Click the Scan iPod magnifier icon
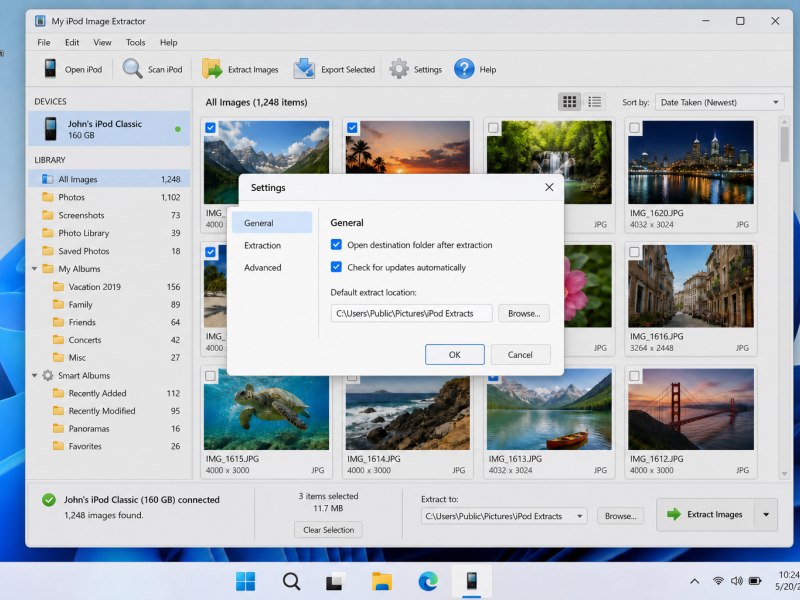The height and width of the screenshot is (600, 800). point(132,69)
